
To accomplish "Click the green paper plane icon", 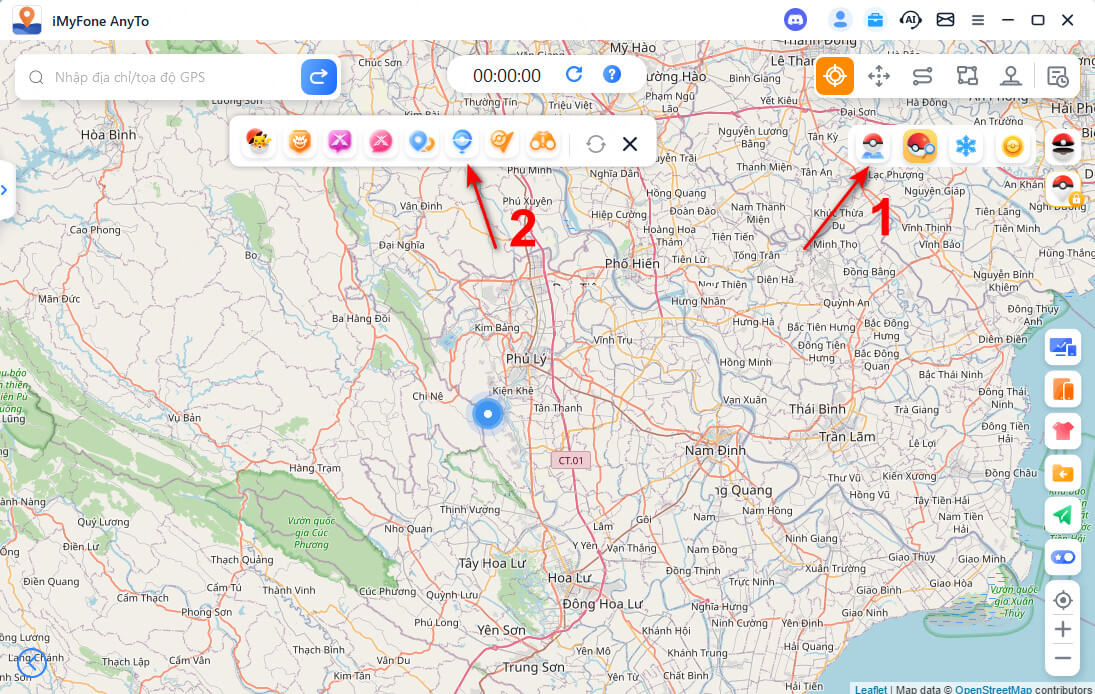I will 1062,515.
